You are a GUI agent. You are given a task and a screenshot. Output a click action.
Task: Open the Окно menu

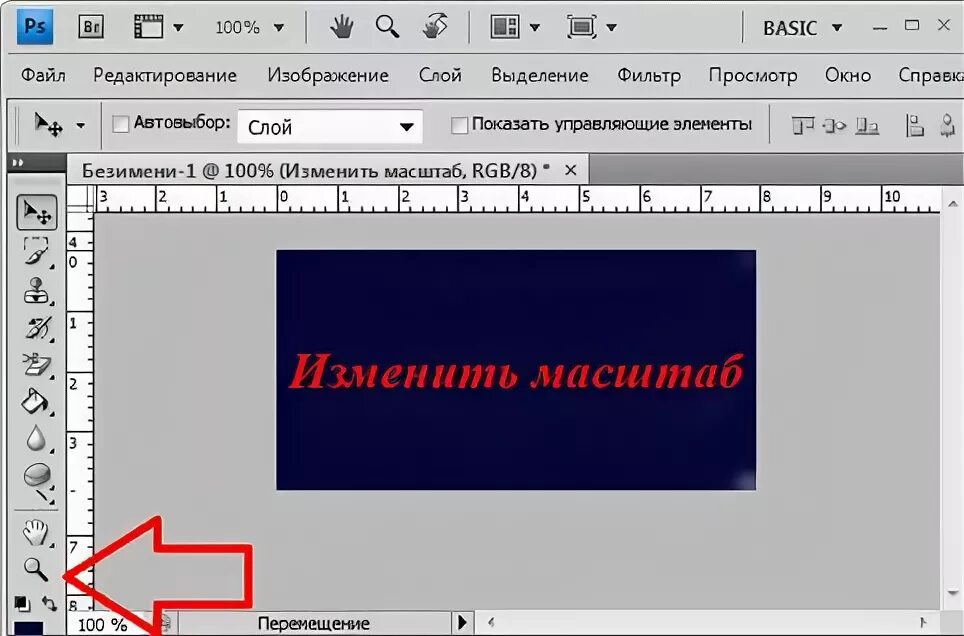(848, 76)
